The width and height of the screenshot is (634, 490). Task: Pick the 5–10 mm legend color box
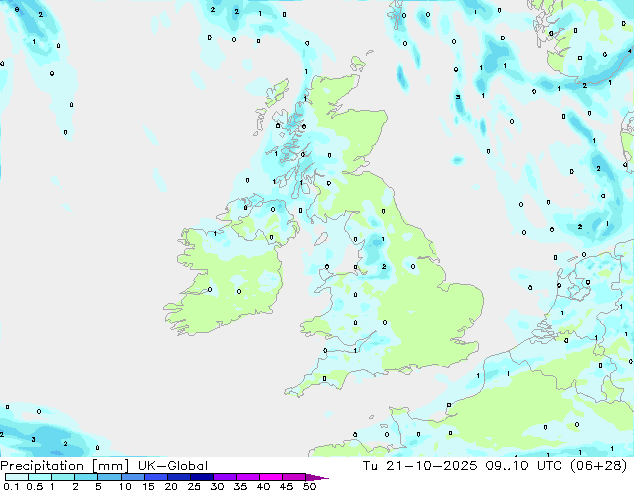point(109,477)
